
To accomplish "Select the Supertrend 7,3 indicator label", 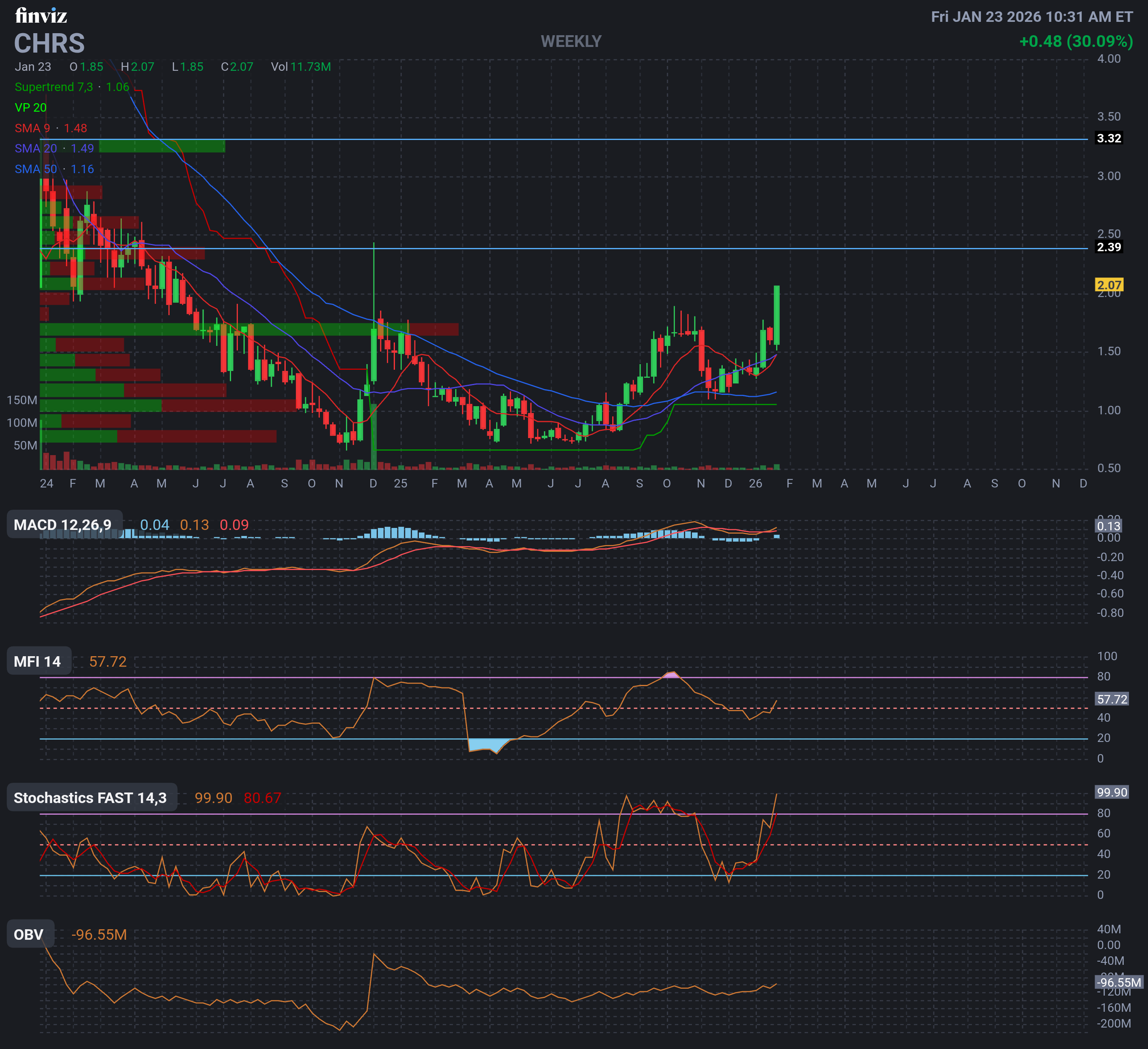I will click(x=53, y=87).
